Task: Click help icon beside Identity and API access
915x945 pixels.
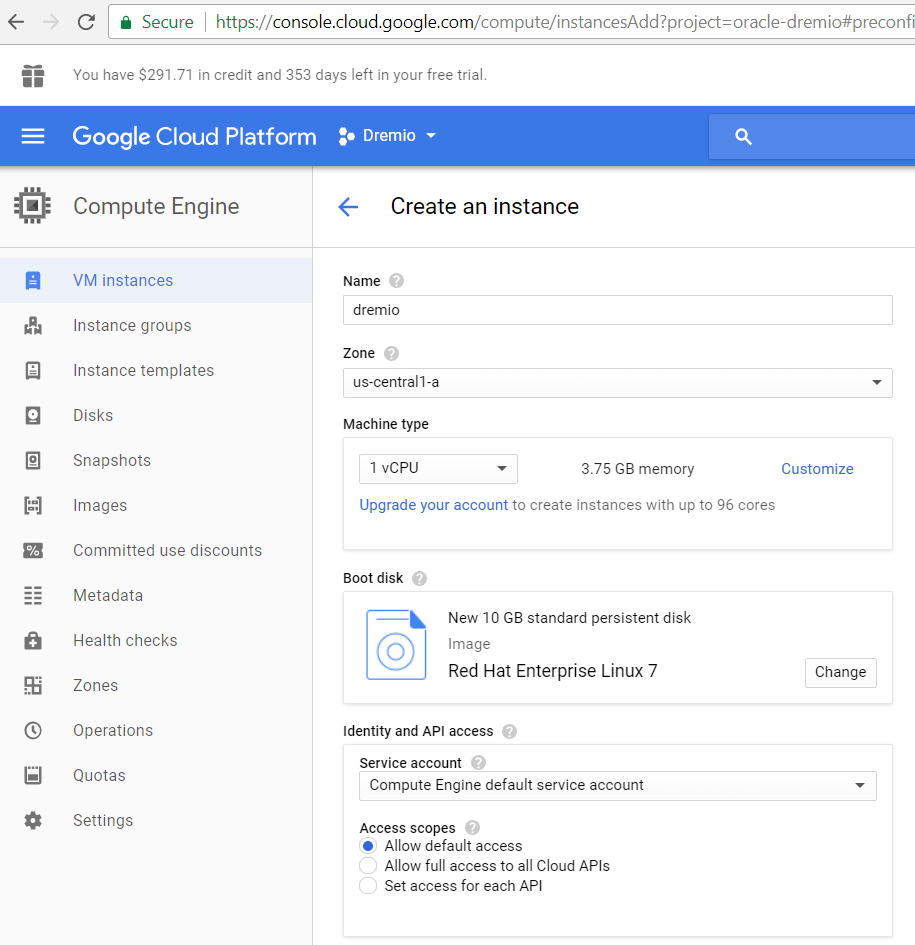Action: [509, 732]
